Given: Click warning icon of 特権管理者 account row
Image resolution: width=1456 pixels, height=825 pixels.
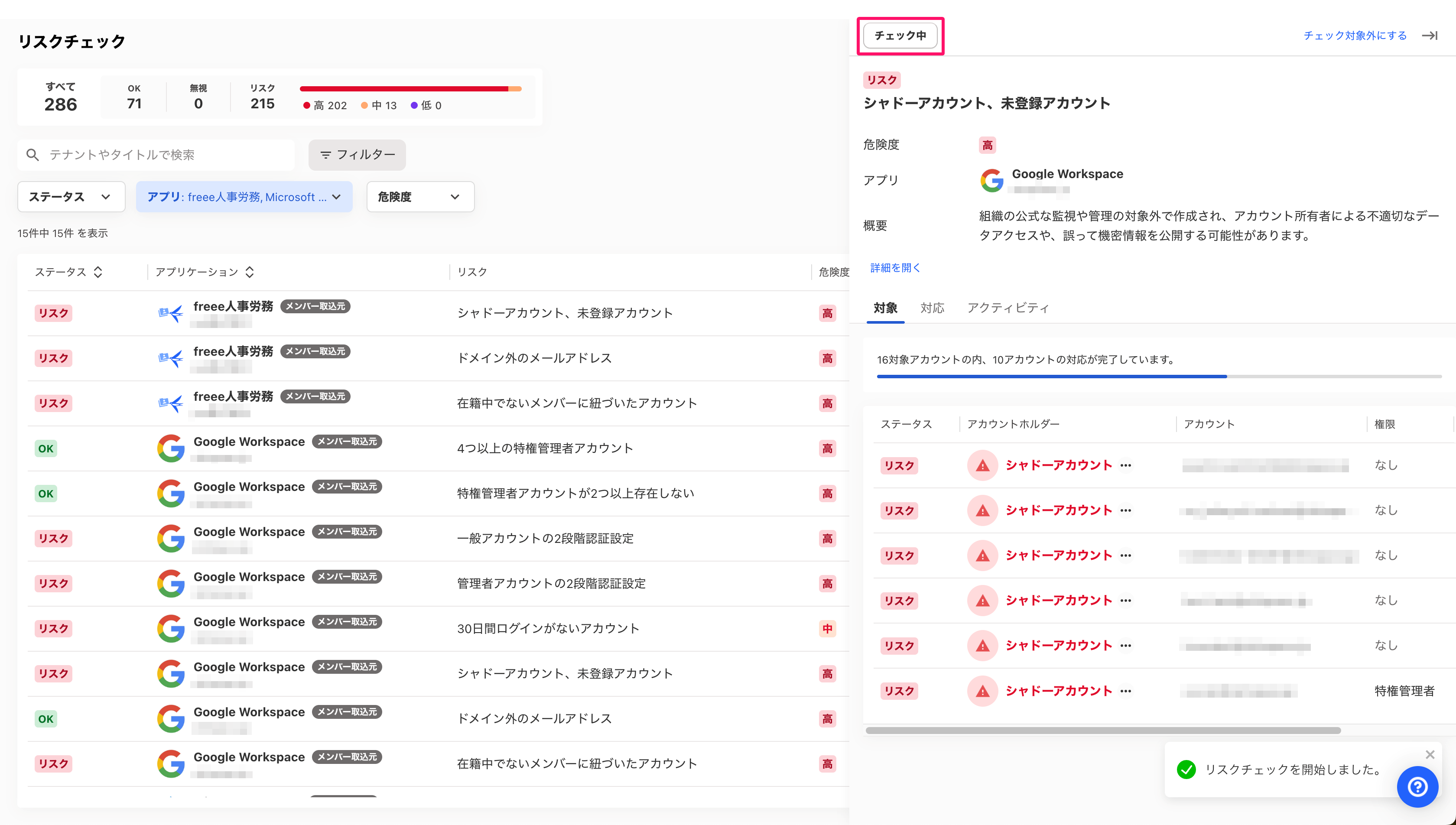Looking at the screenshot, I should pyautogui.click(x=982, y=691).
